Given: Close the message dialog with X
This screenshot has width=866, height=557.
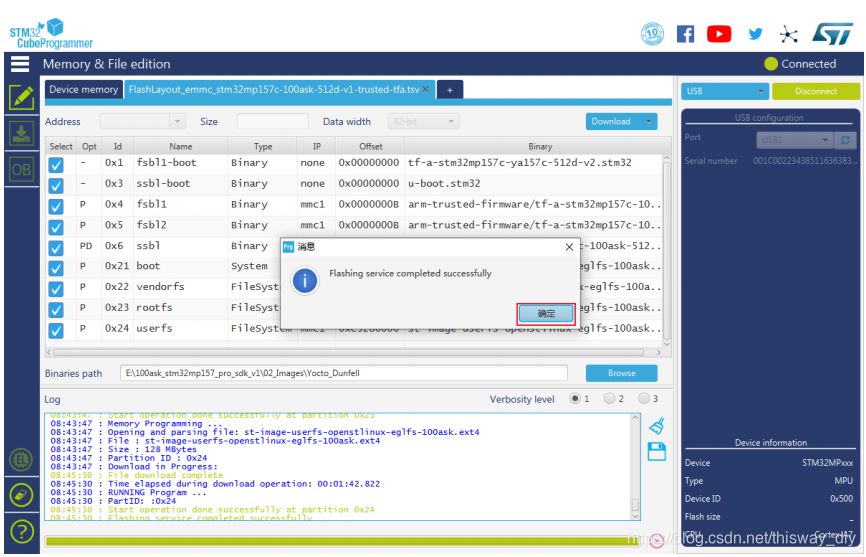Looking at the screenshot, I should [569, 247].
